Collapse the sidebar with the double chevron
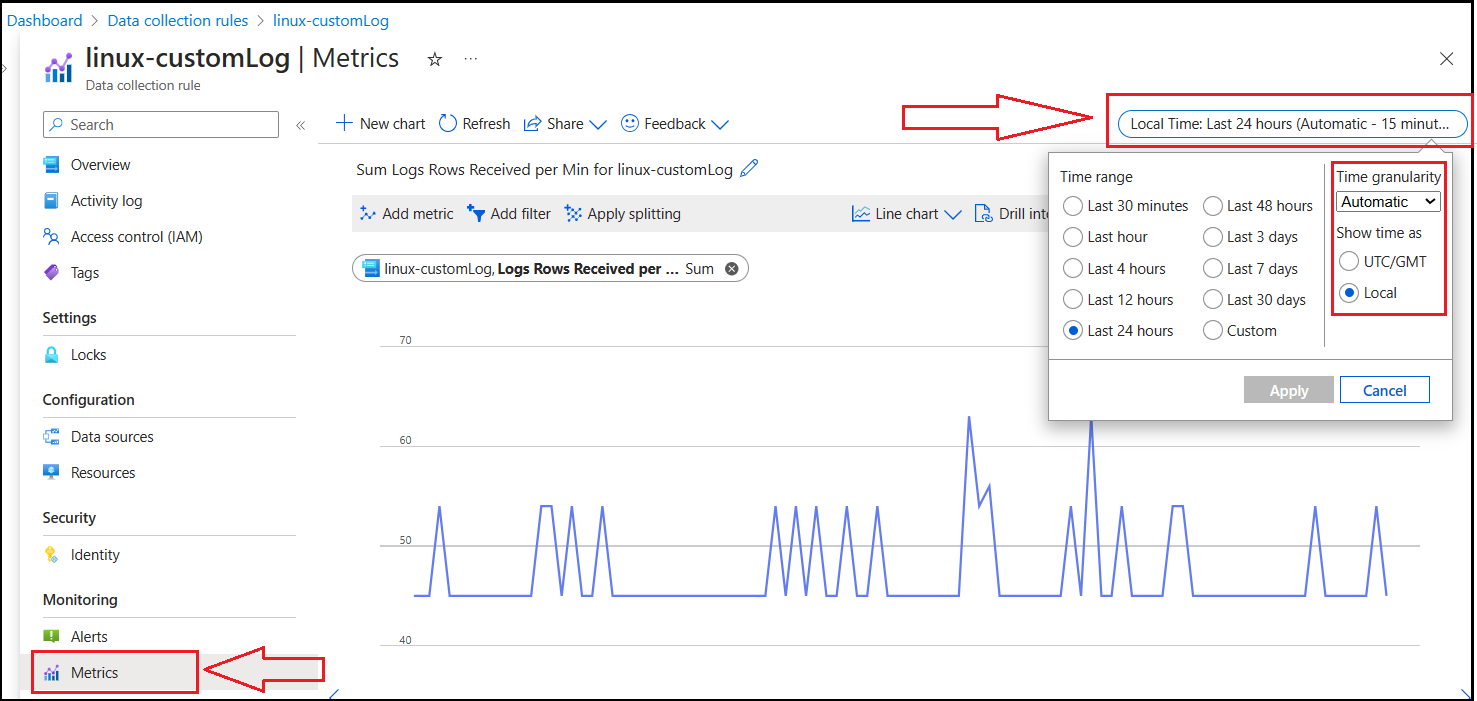 300,125
